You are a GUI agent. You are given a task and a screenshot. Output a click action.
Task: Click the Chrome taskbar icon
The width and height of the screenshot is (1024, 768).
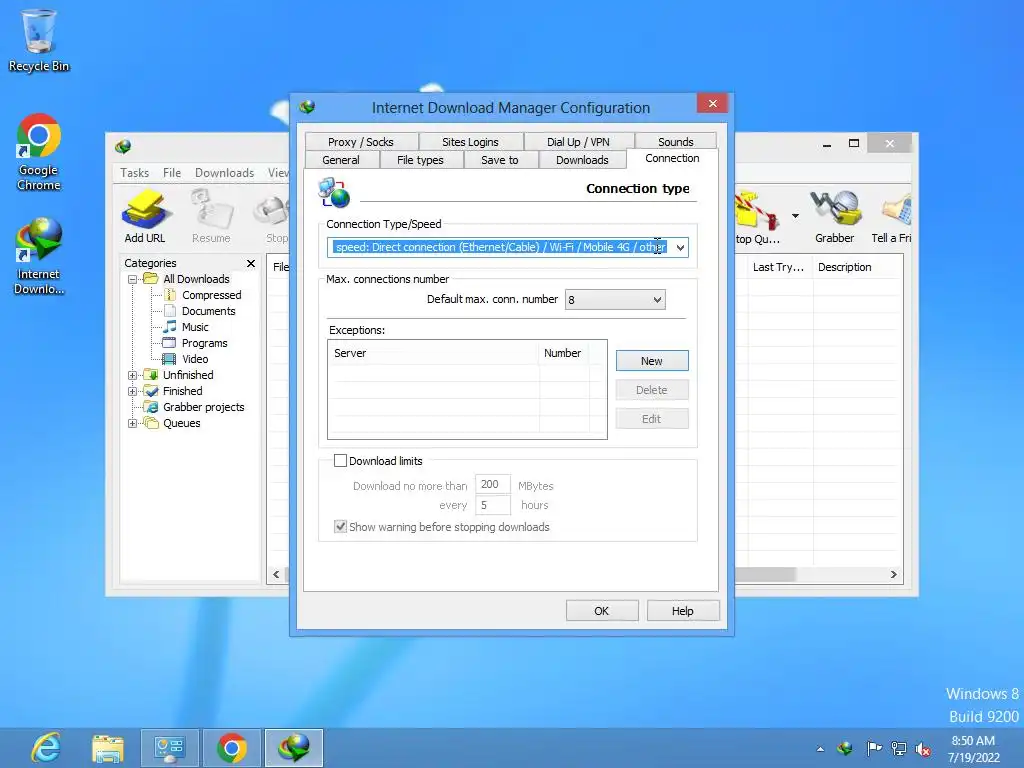(232, 748)
